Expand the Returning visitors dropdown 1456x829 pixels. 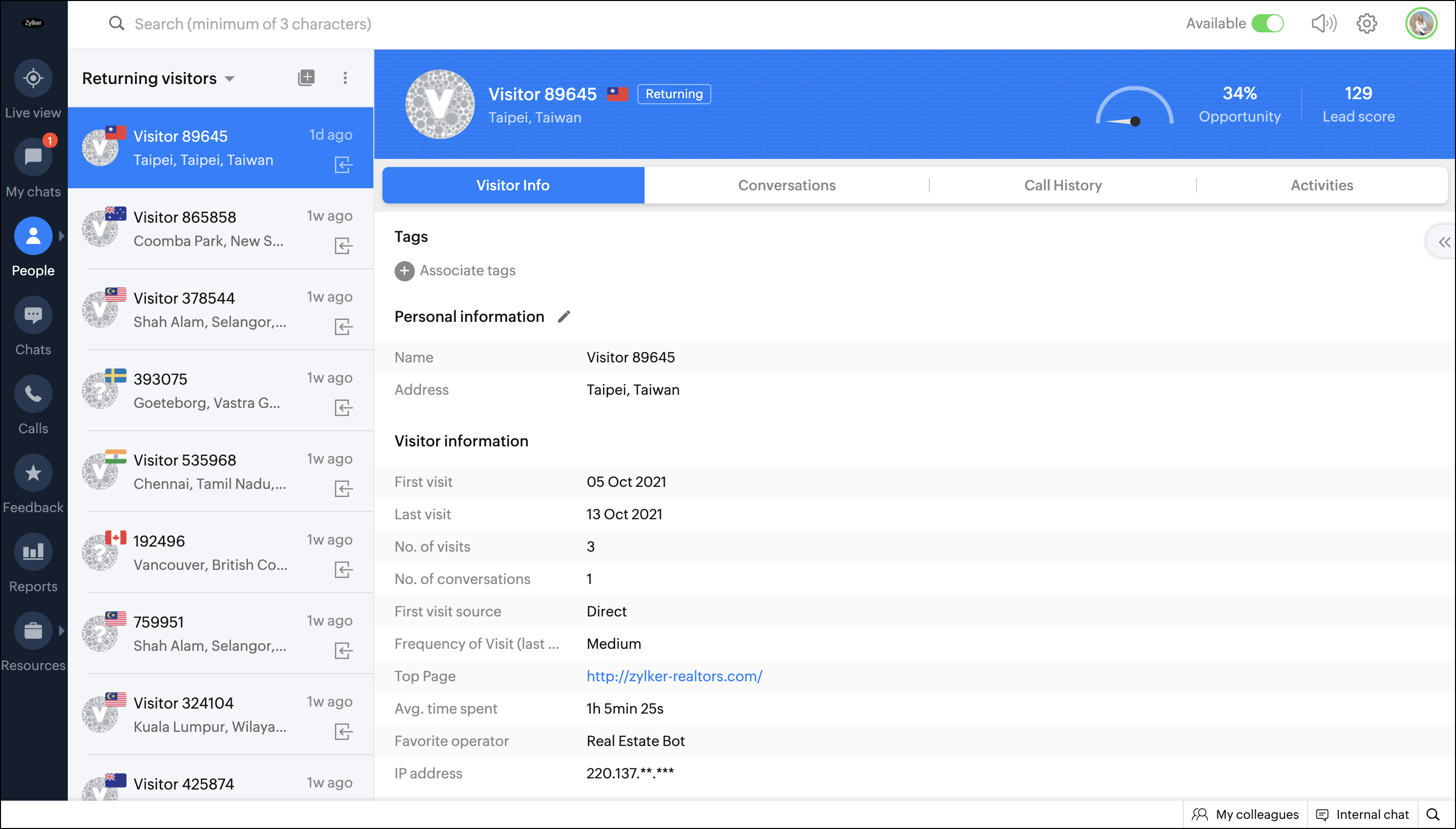point(229,78)
